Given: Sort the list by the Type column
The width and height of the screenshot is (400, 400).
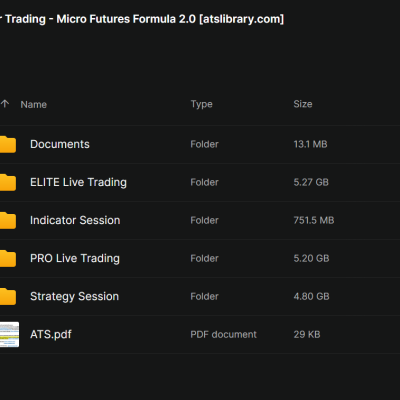Looking at the screenshot, I should 201,104.
